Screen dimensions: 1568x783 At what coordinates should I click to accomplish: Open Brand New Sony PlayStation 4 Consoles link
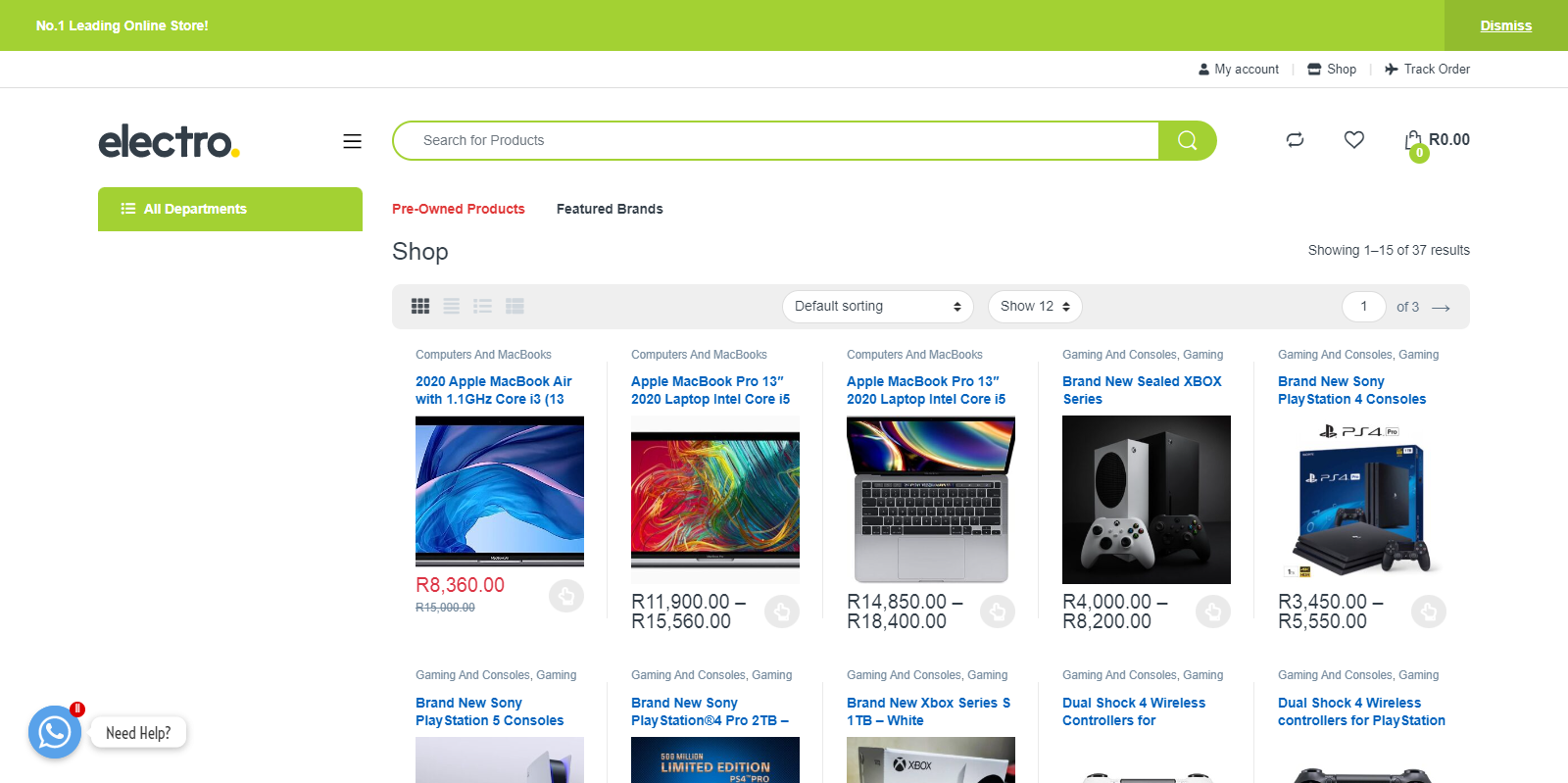coord(1351,390)
